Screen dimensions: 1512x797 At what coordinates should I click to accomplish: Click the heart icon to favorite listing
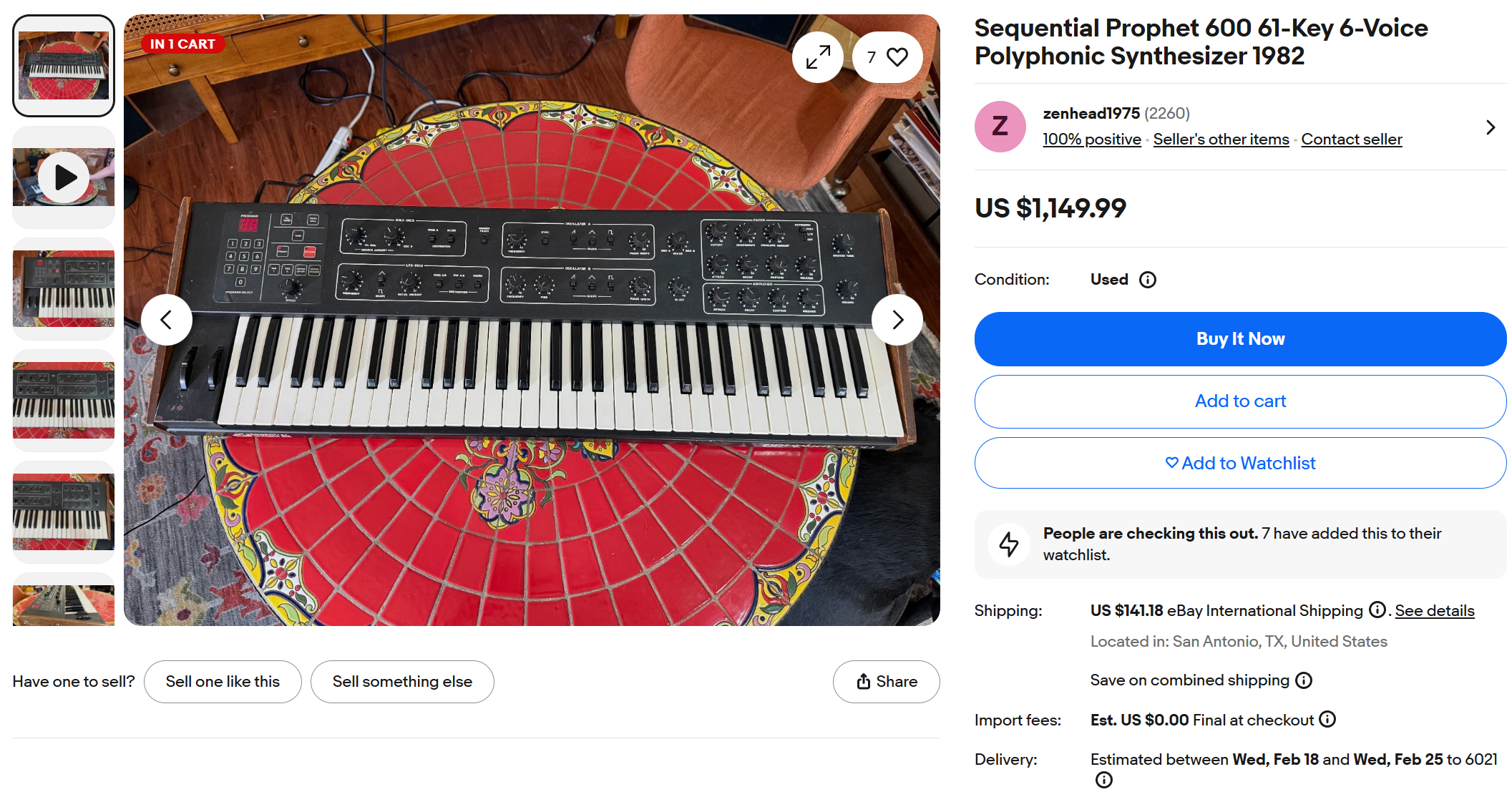coord(896,57)
